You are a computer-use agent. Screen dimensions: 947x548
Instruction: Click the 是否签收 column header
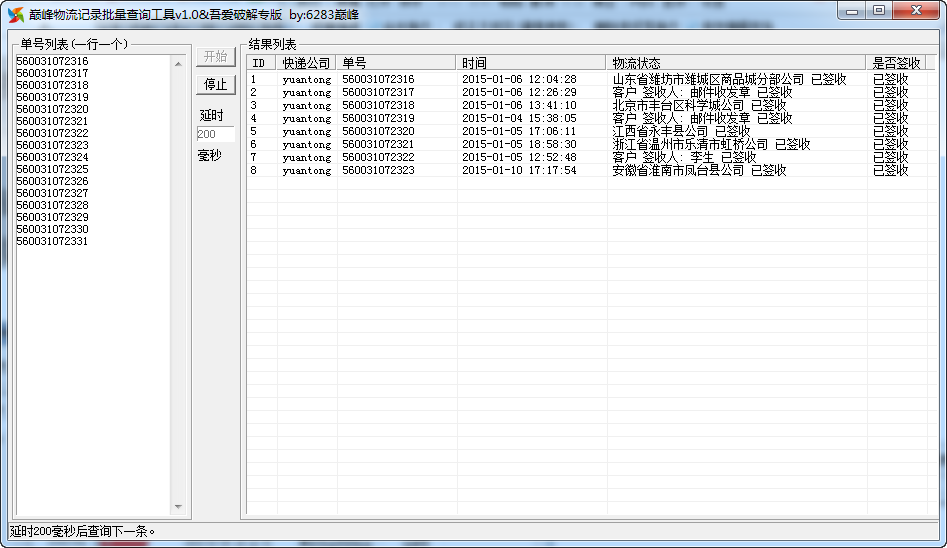point(896,63)
